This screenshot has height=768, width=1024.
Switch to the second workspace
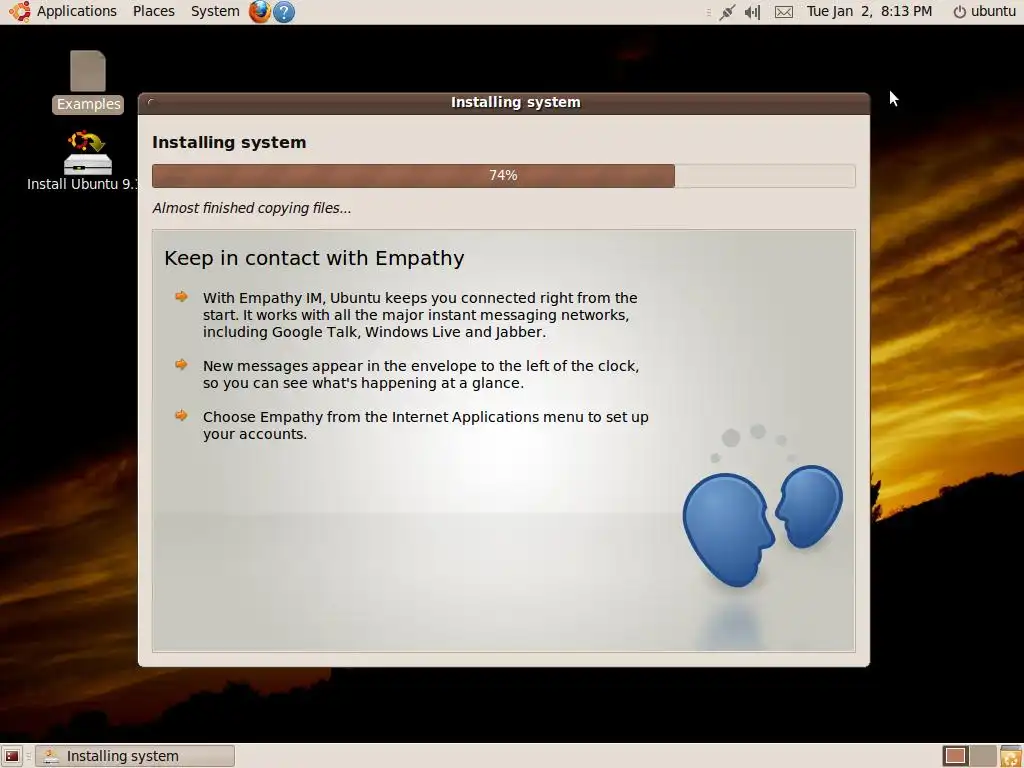[982, 756]
